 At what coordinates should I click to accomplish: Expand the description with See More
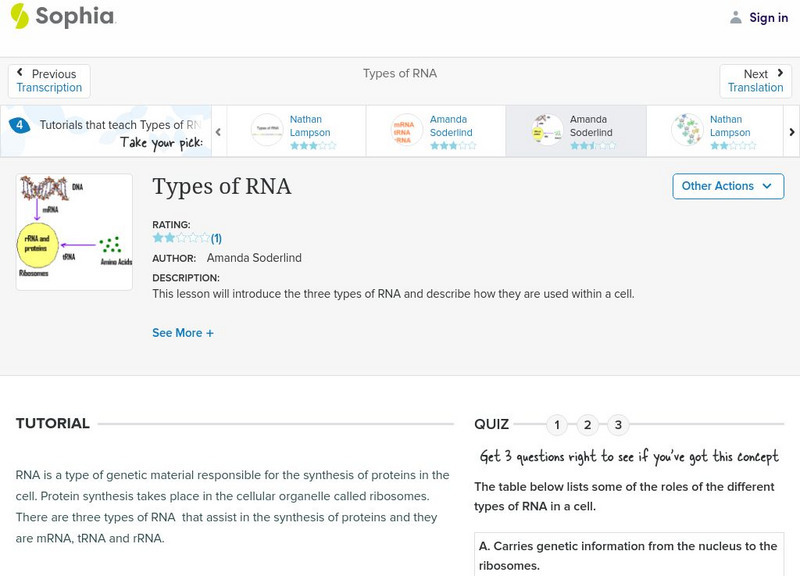(x=183, y=332)
